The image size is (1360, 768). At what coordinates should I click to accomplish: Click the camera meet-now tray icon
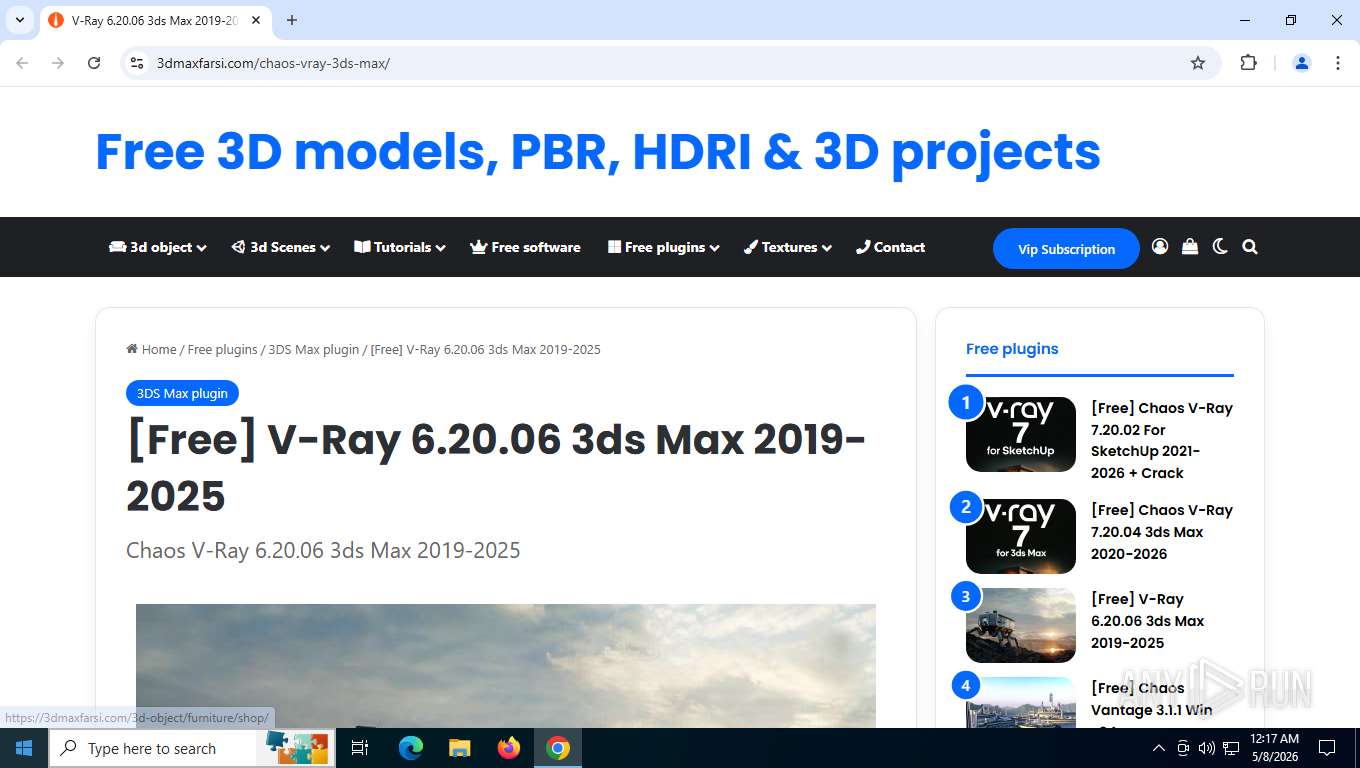(x=1183, y=748)
